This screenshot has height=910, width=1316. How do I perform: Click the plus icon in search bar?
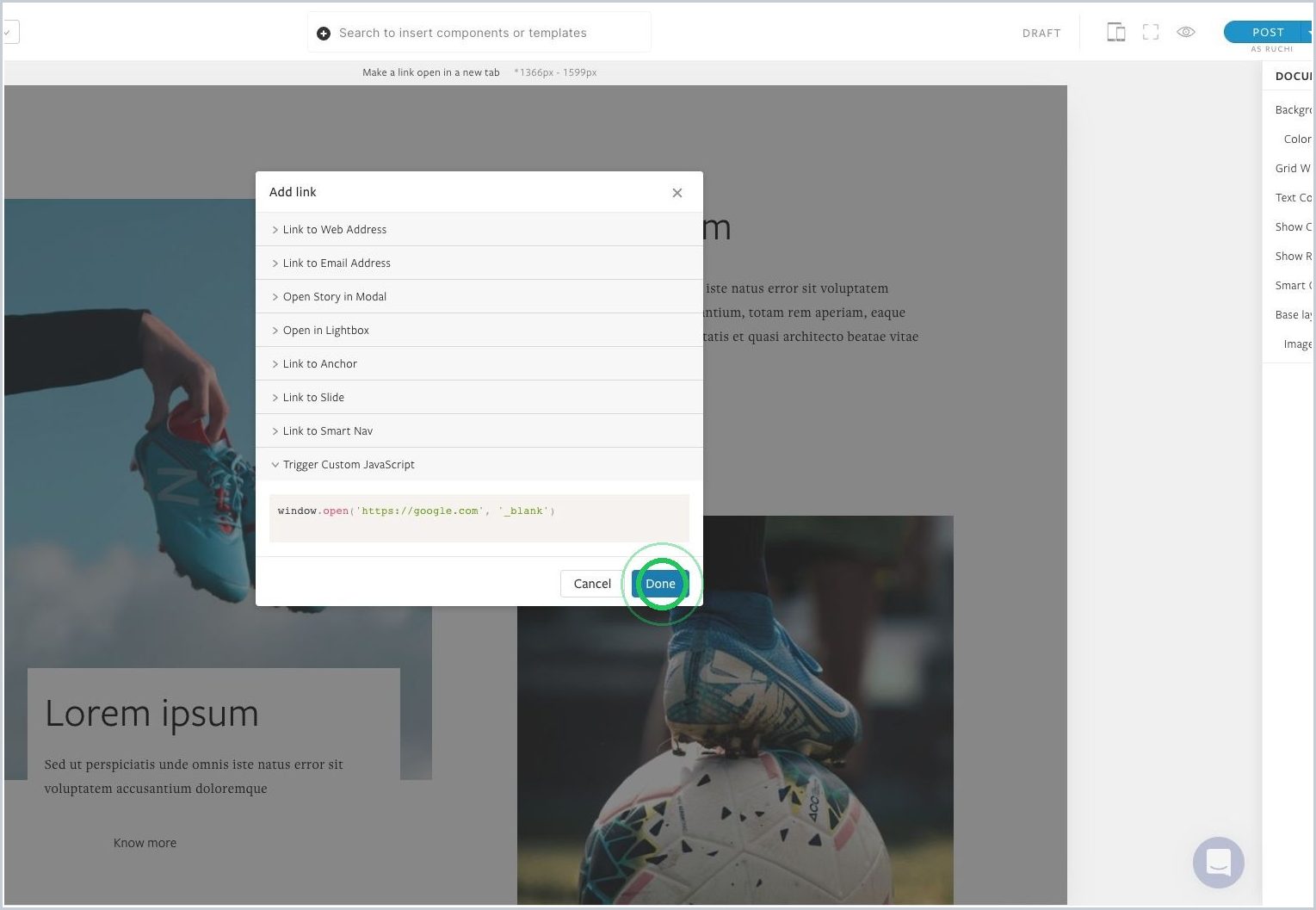[324, 33]
